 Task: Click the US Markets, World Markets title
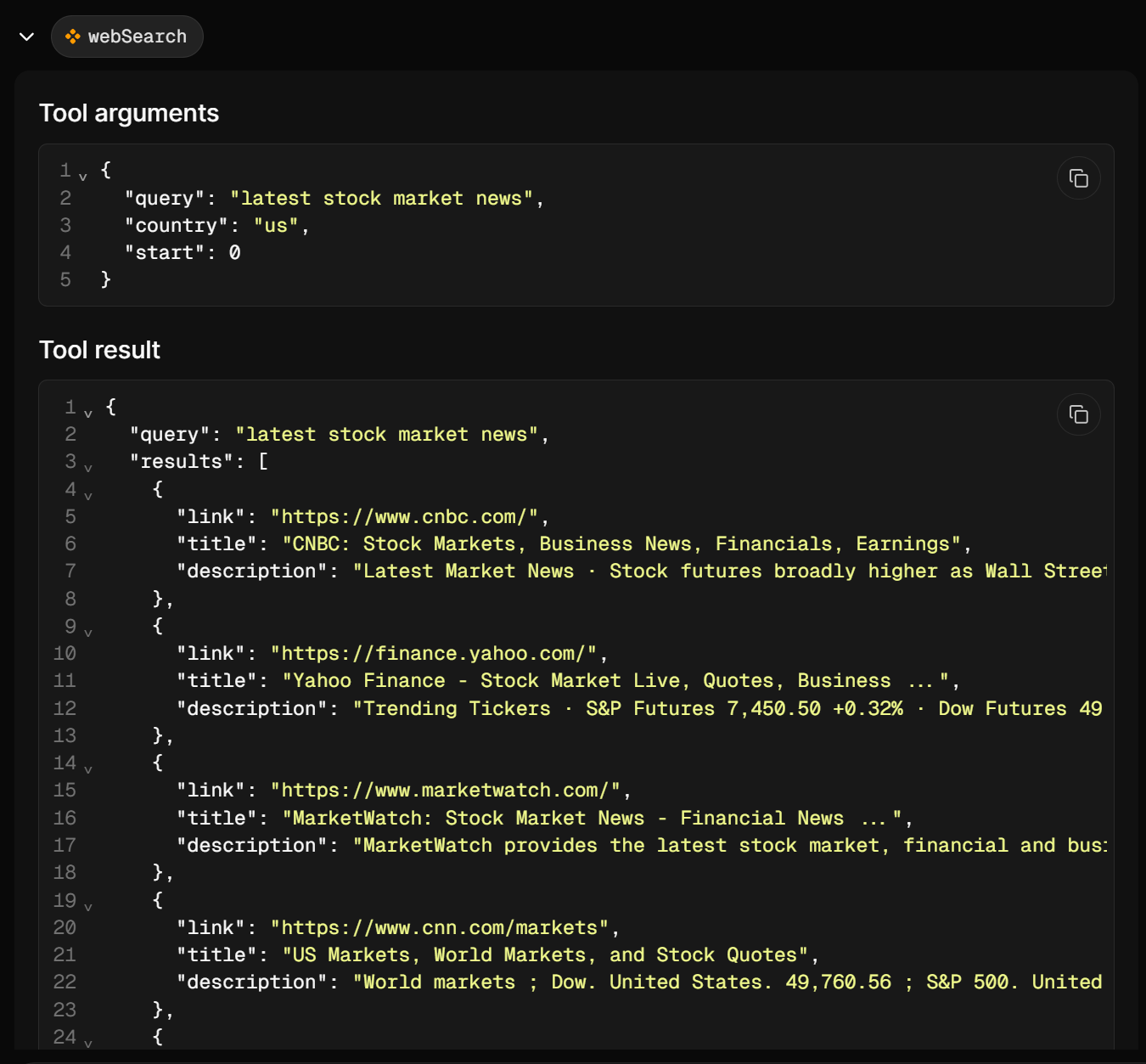[545, 954]
